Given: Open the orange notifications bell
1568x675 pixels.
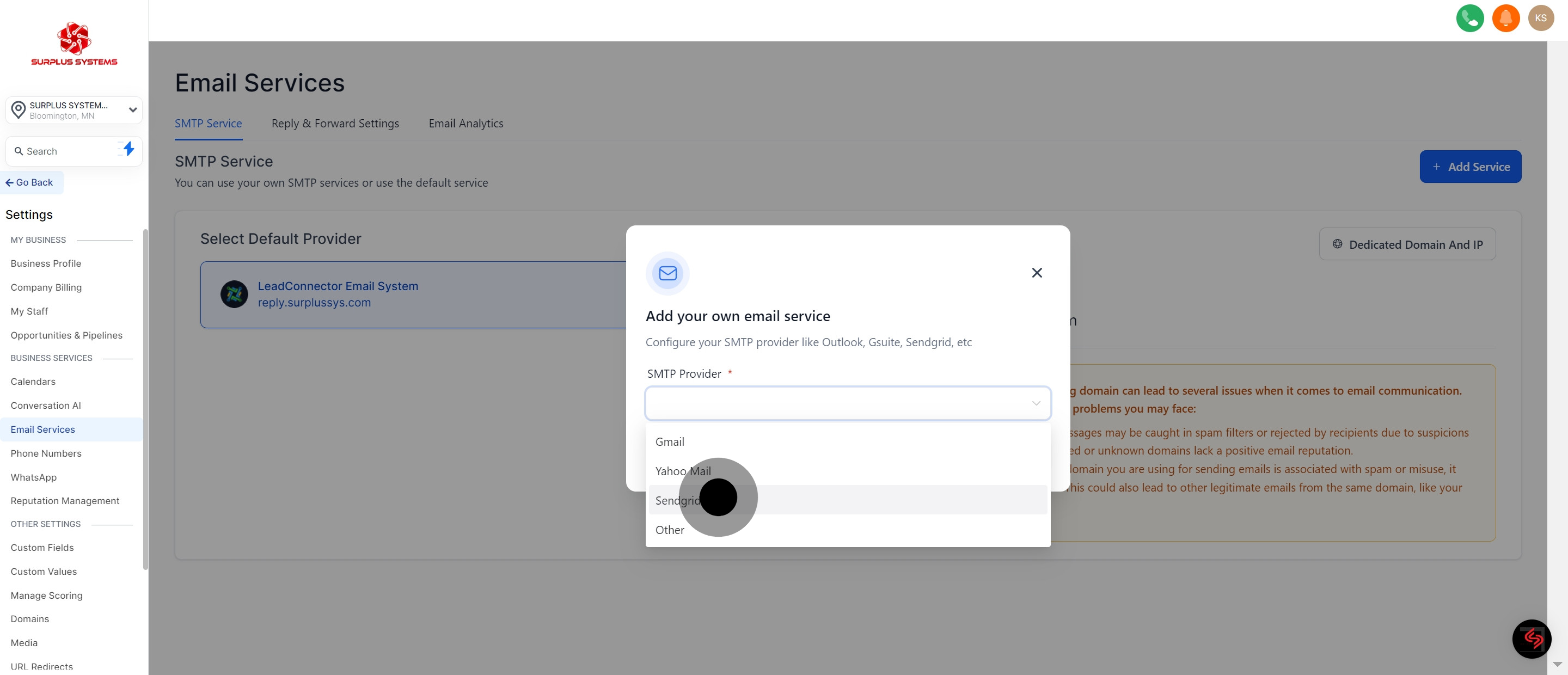Looking at the screenshot, I should (x=1505, y=19).
